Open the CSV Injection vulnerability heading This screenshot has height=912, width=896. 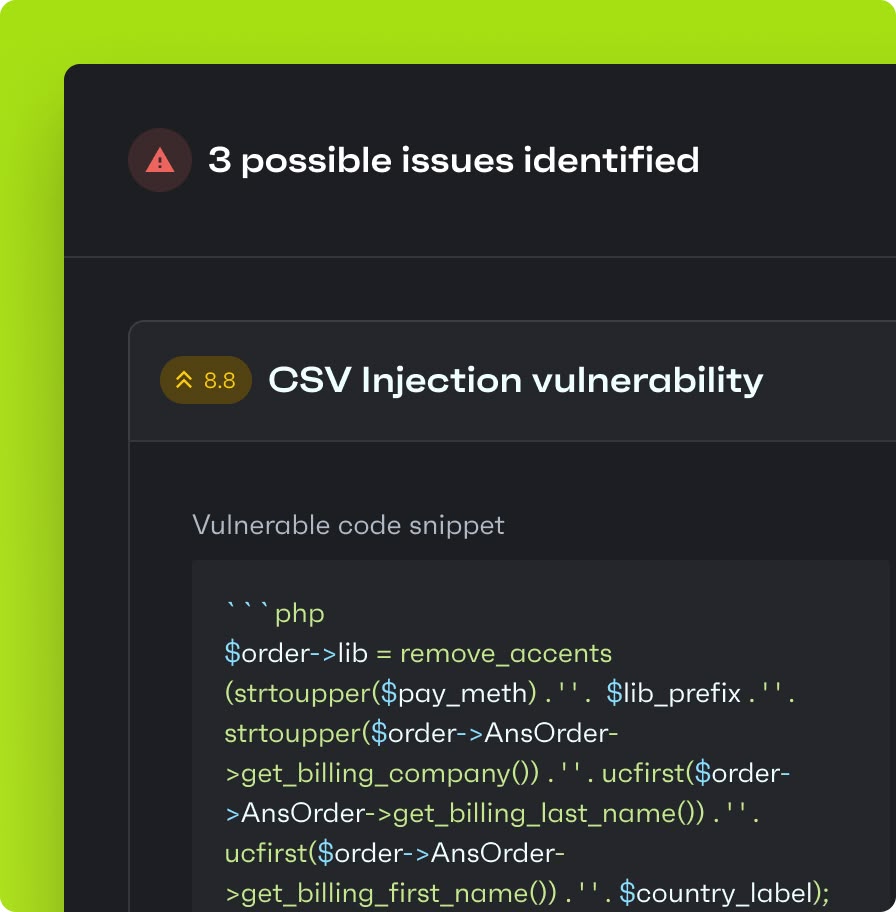click(x=515, y=380)
